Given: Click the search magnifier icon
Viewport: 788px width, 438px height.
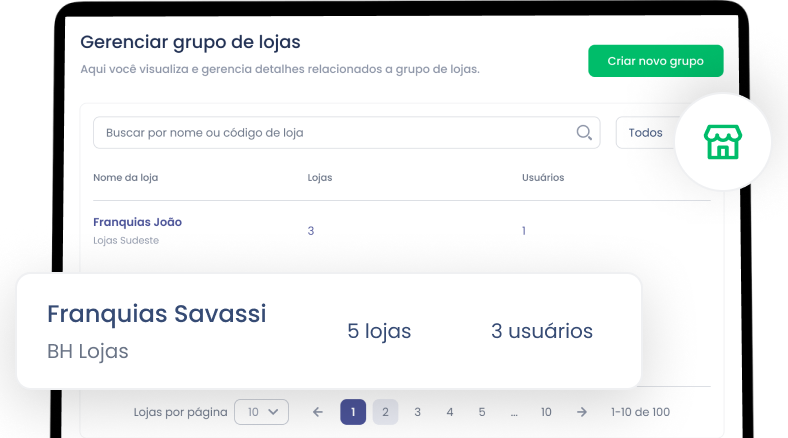Looking at the screenshot, I should pyautogui.click(x=584, y=133).
